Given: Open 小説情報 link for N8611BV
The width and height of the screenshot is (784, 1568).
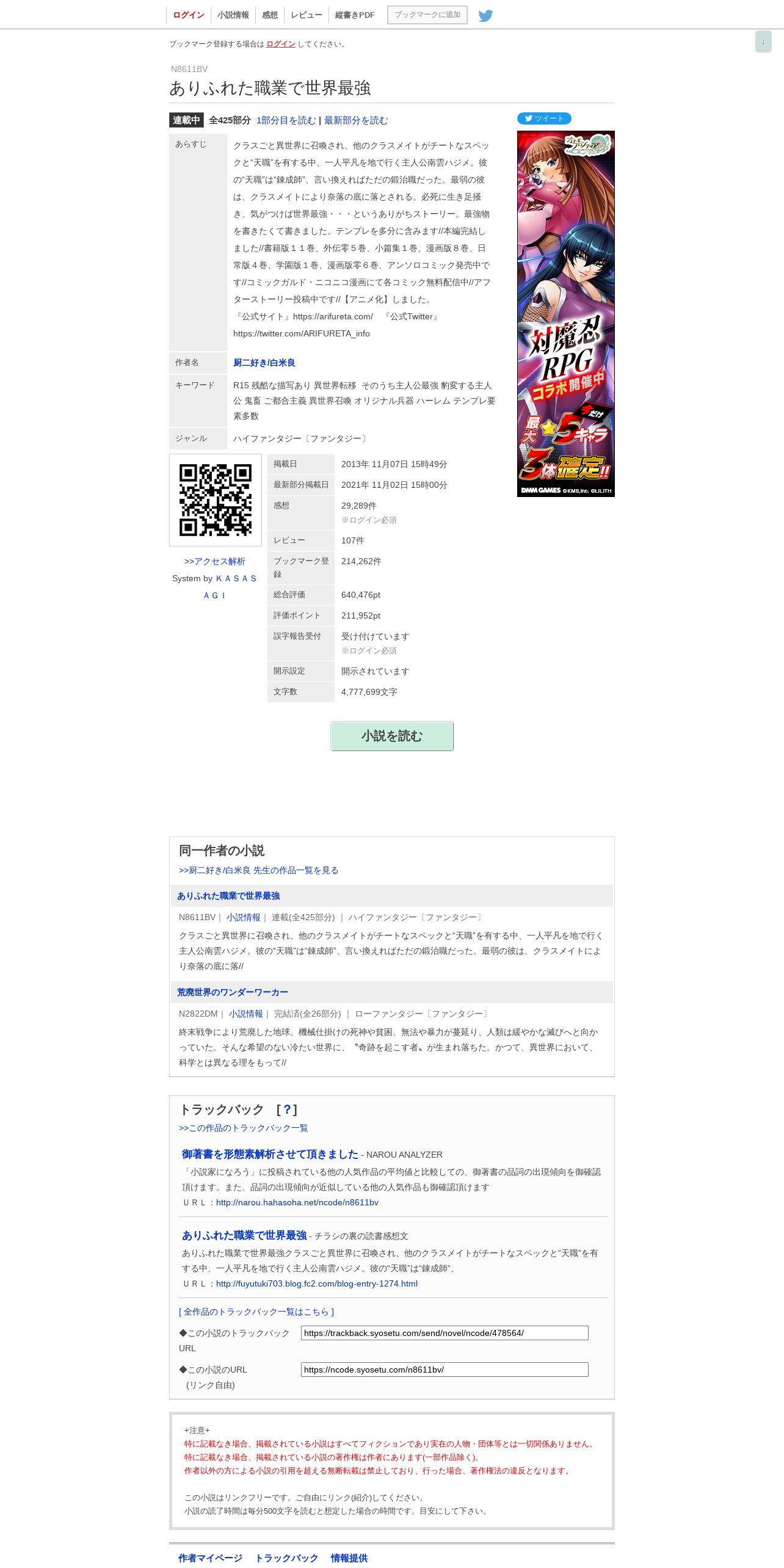Looking at the screenshot, I should point(243,917).
